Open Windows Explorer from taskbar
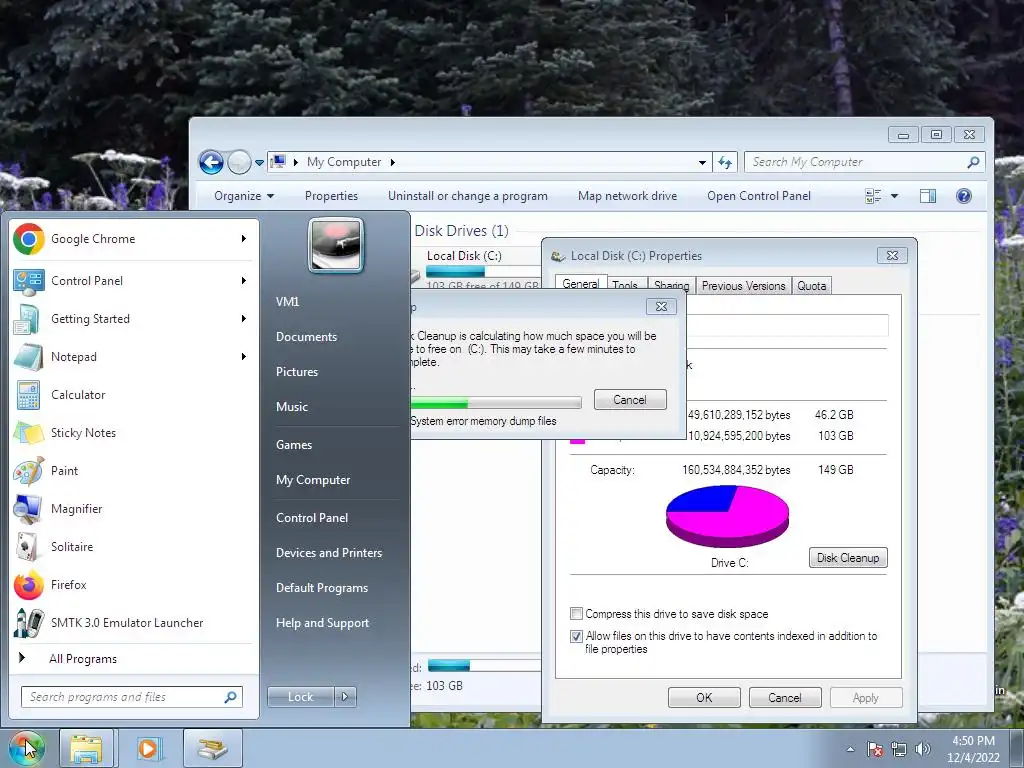1024x768 pixels. point(86,748)
